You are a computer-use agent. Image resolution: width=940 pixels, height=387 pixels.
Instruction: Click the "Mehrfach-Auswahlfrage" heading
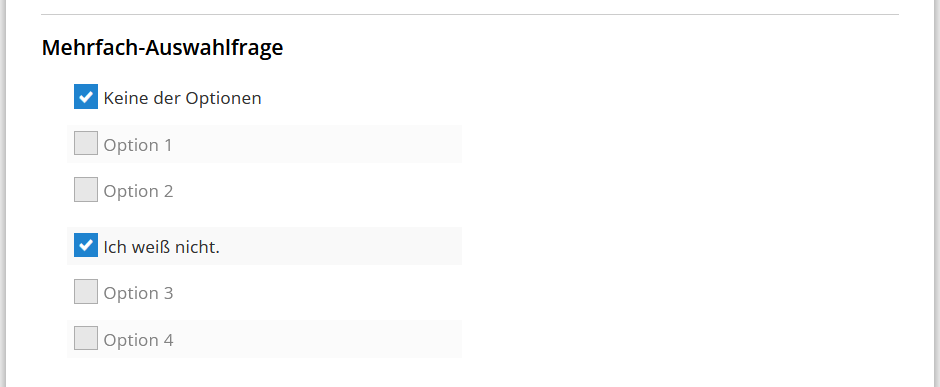[x=162, y=48]
